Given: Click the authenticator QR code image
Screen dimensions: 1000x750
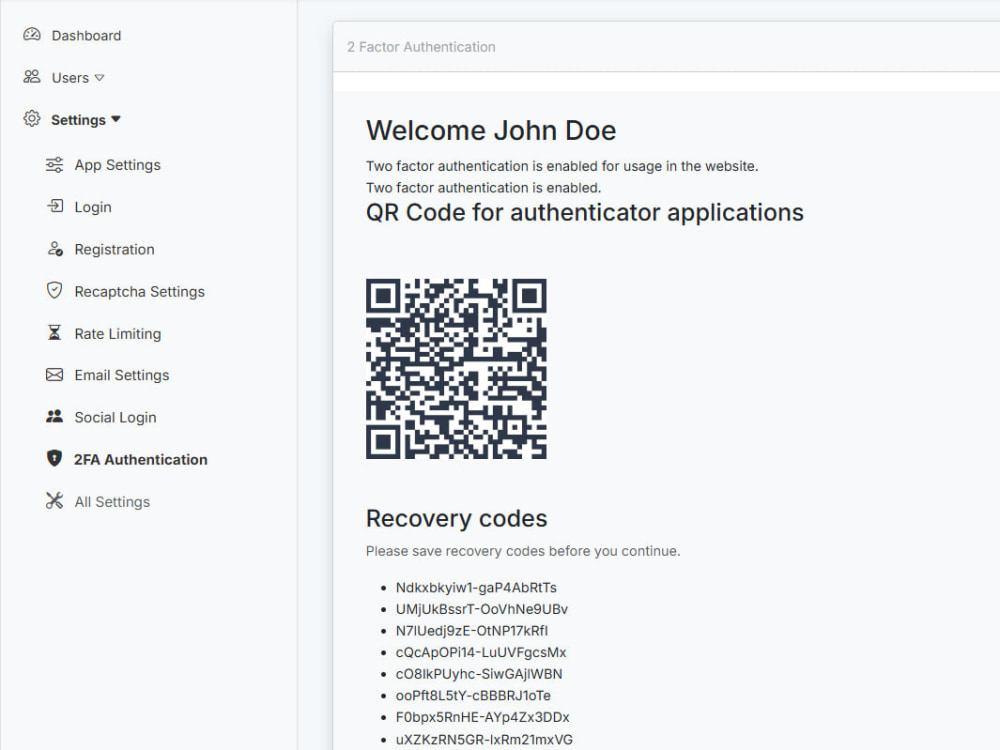Looking at the screenshot, I should coord(456,369).
